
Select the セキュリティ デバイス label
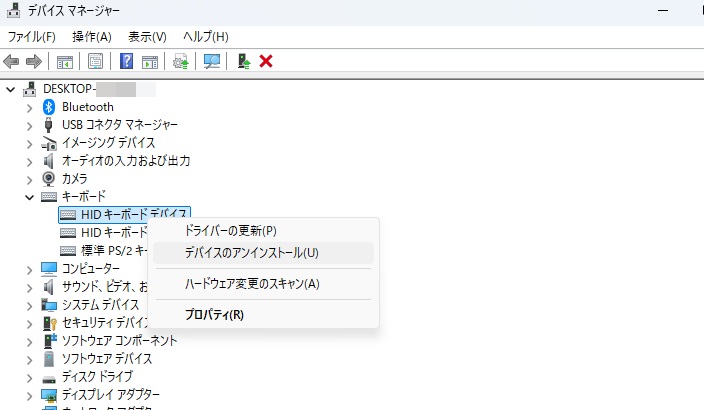click(x=105, y=322)
